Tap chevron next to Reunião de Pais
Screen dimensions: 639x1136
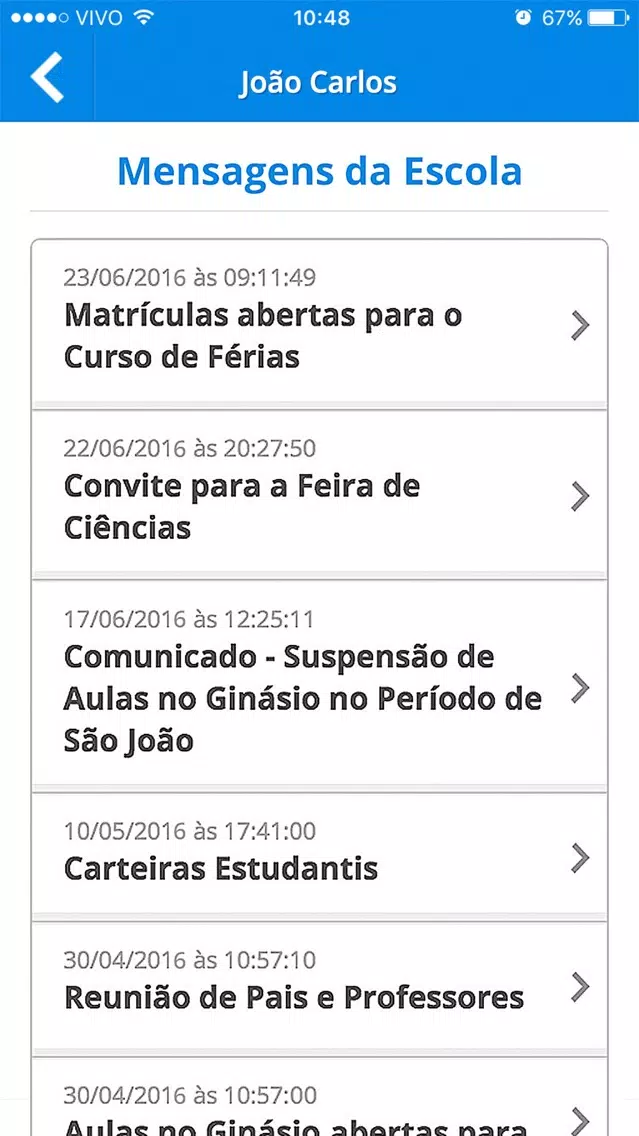(580, 987)
